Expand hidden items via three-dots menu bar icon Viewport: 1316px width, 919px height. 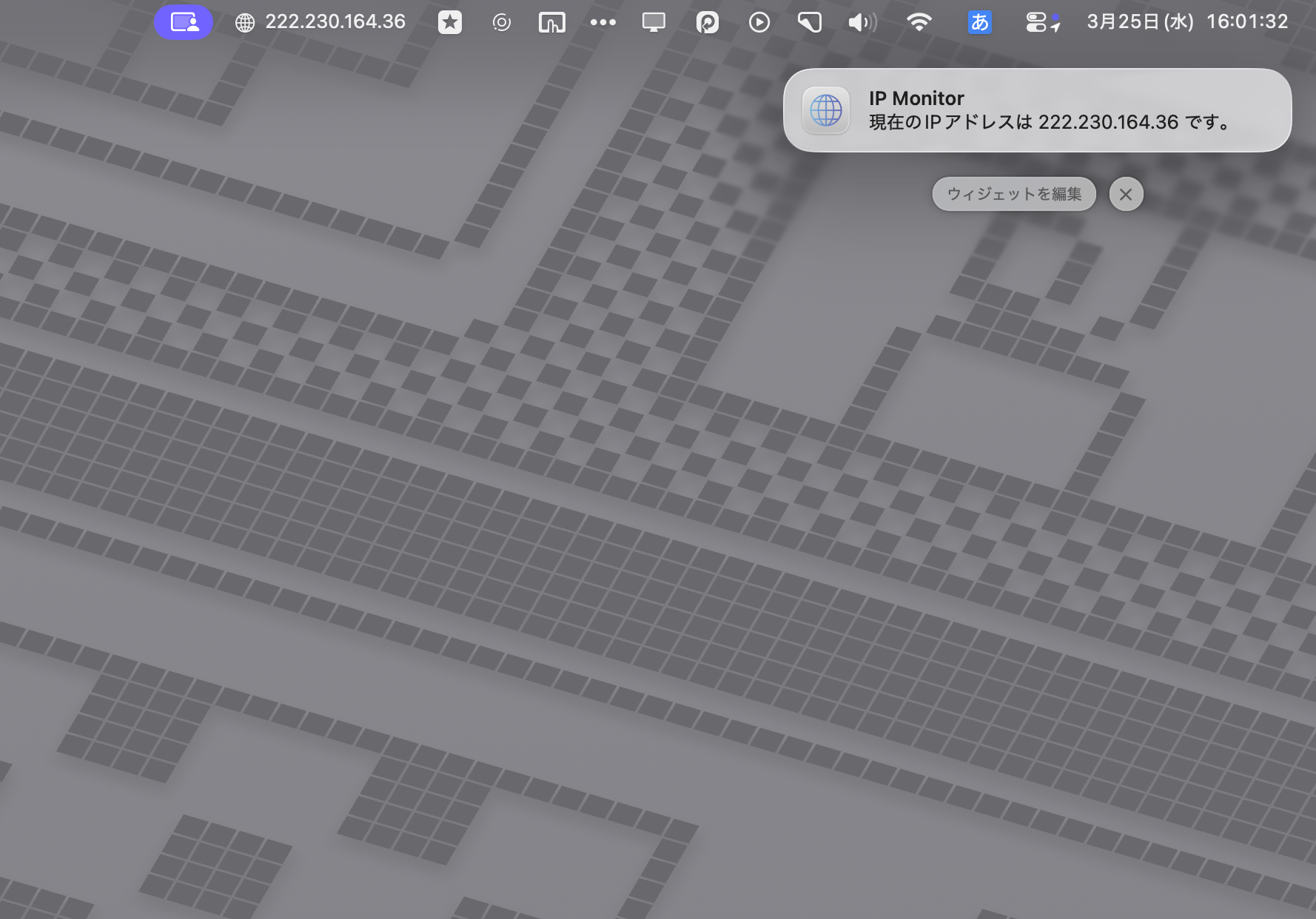[602, 22]
